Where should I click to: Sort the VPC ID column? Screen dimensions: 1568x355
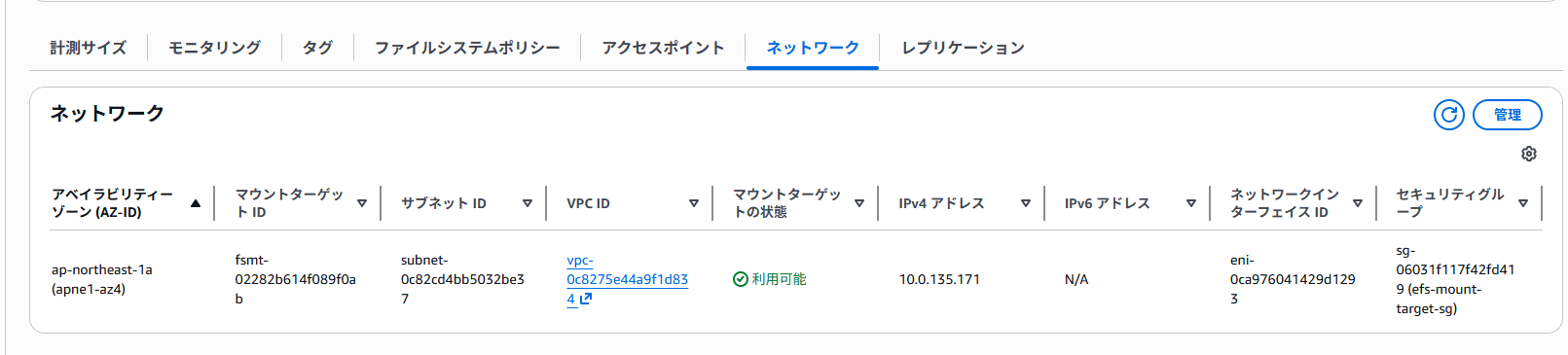point(694,203)
